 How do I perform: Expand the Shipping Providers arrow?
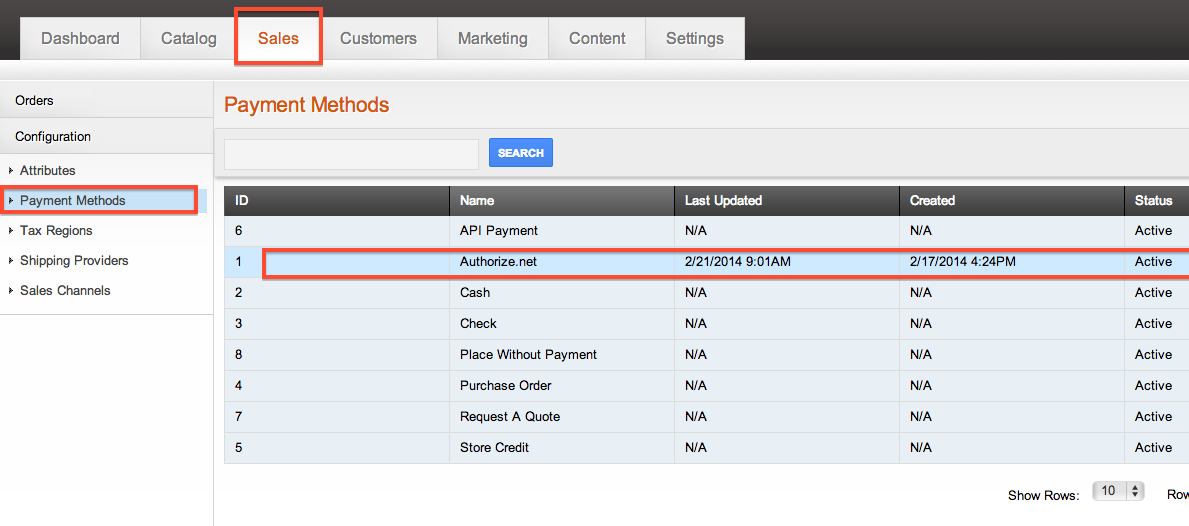click(11, 261)
